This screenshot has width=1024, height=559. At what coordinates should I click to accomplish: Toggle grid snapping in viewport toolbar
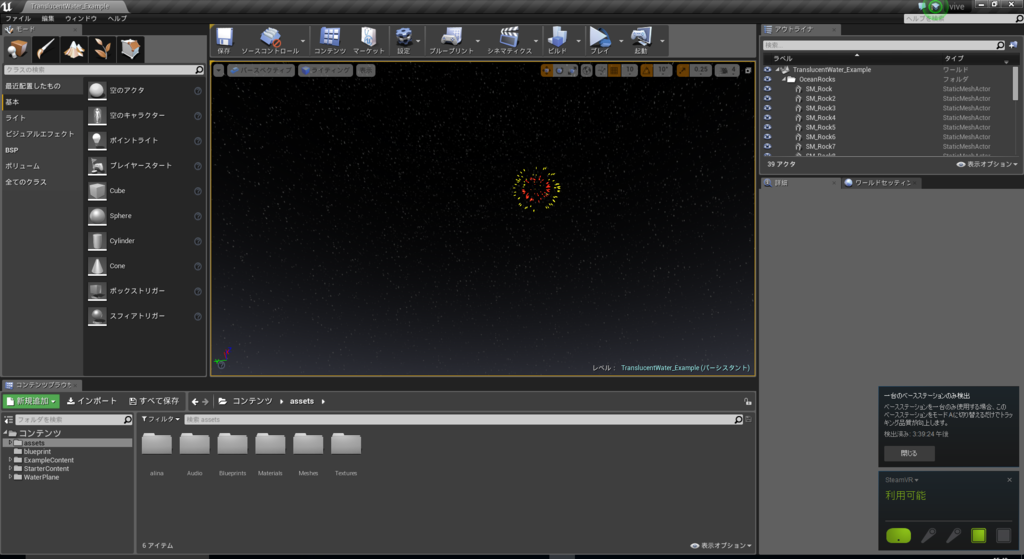pos(615,70)
